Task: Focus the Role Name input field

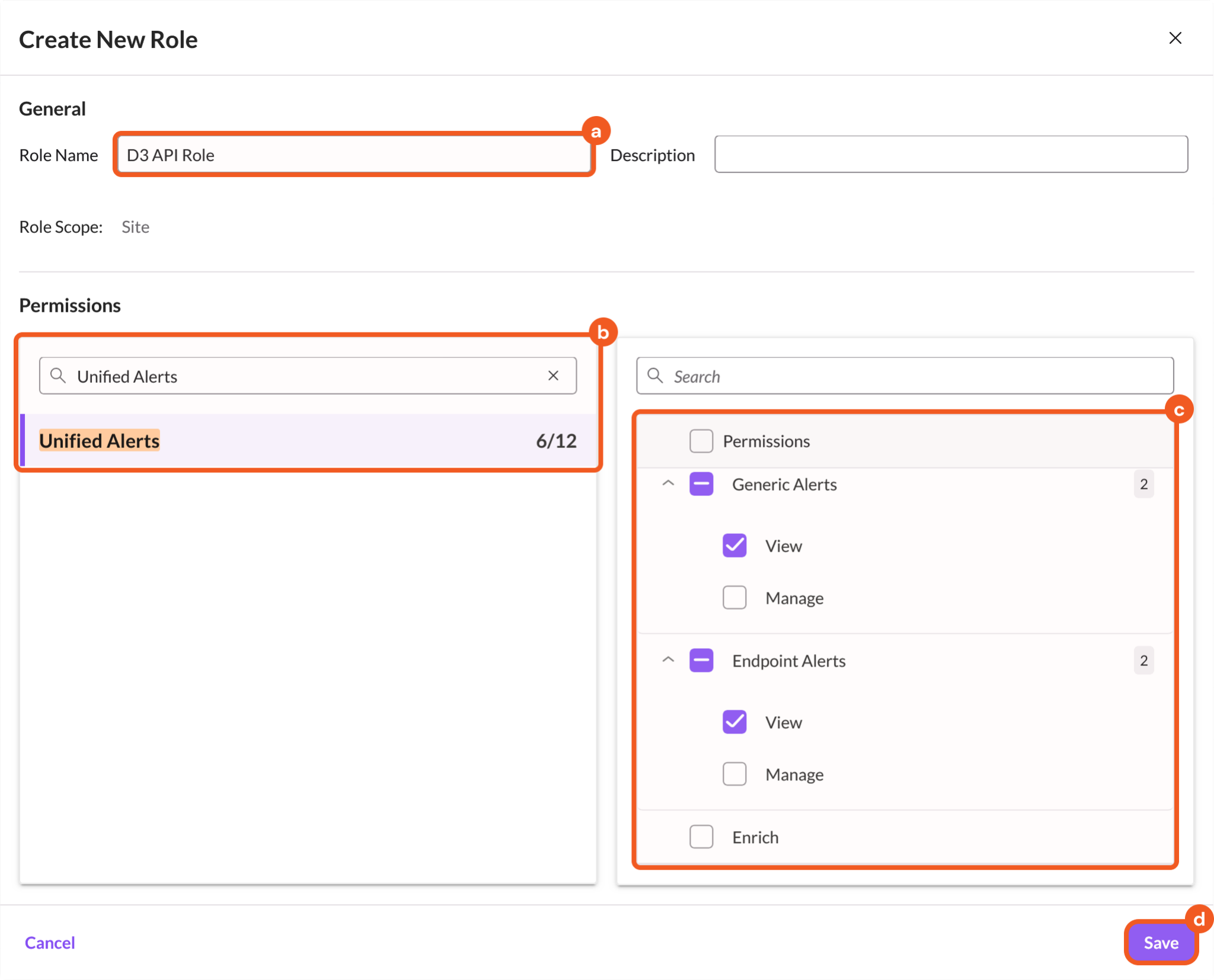Action: pos(354,155)
